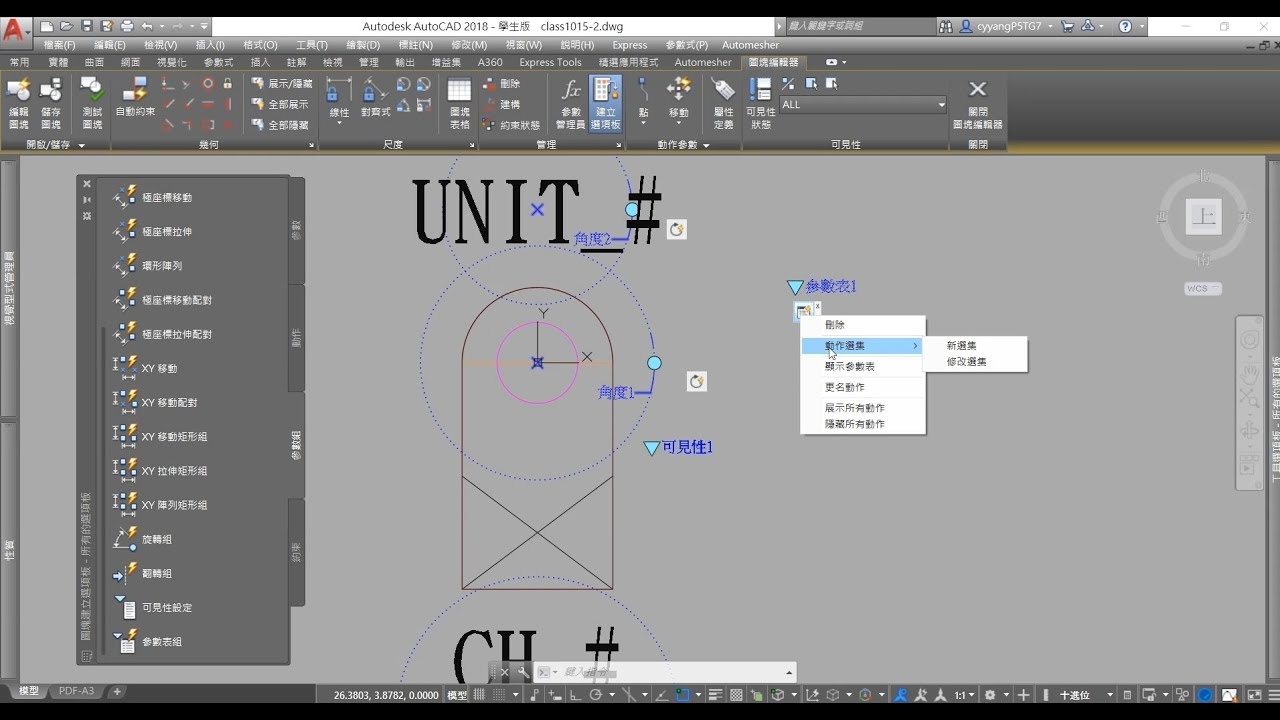Open the units 十進位 dropdown

tap(1087, 695)
